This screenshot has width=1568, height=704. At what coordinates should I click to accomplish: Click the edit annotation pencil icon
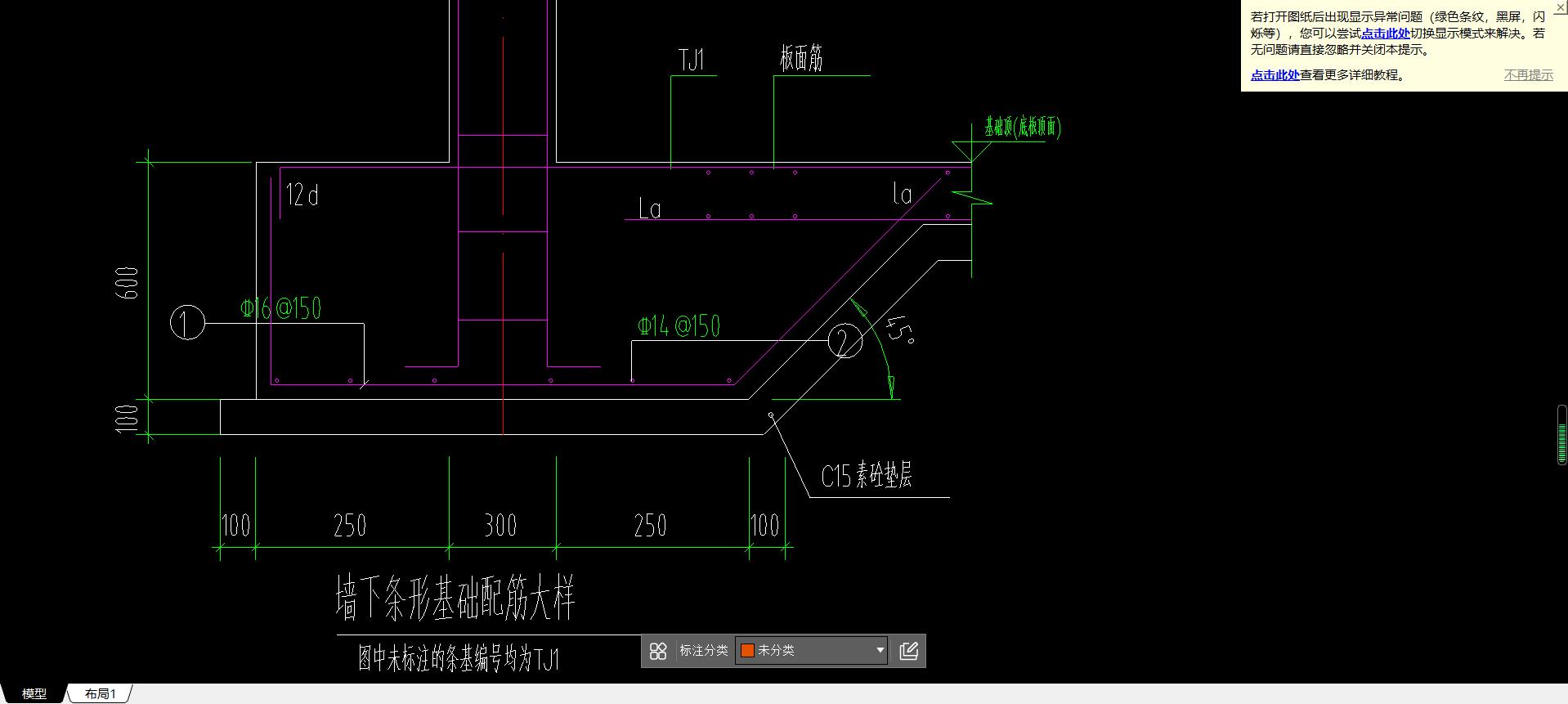click(909, 651)
